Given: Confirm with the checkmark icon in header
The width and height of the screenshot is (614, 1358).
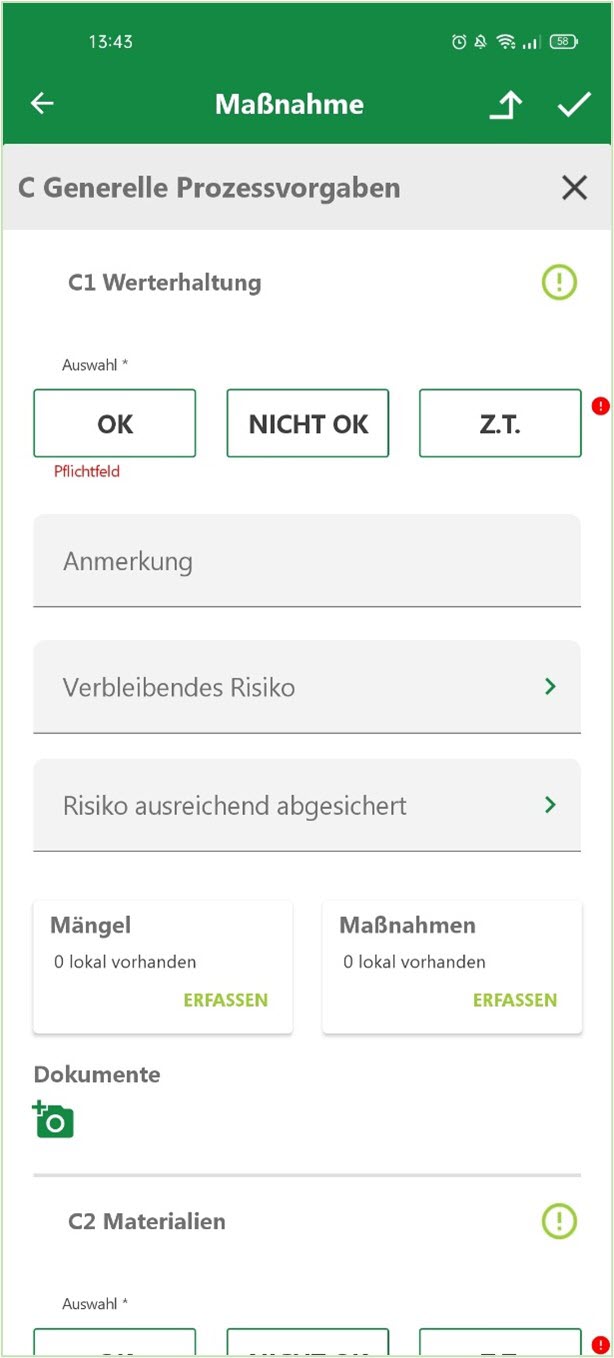Looking at the screenshot, I should pyautogui.click(x=573, y=103).
